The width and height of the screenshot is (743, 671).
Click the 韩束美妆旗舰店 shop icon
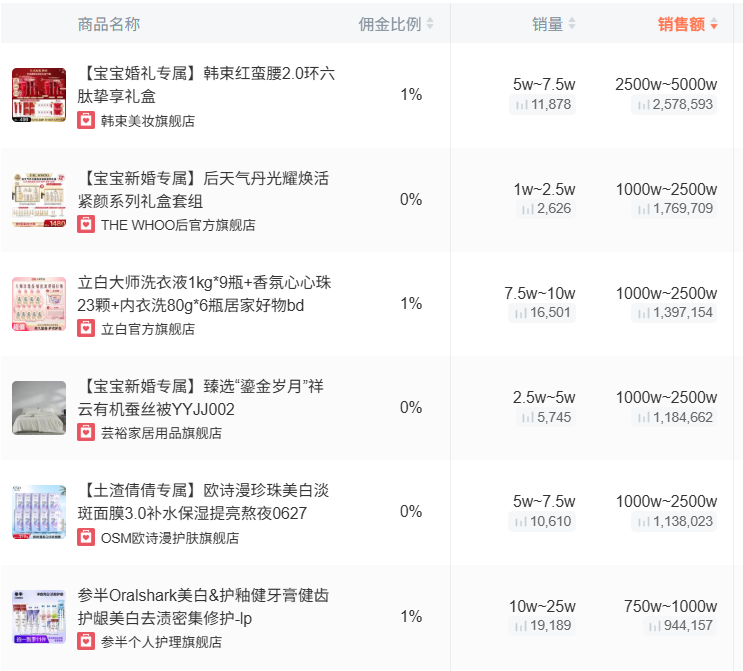87,120
